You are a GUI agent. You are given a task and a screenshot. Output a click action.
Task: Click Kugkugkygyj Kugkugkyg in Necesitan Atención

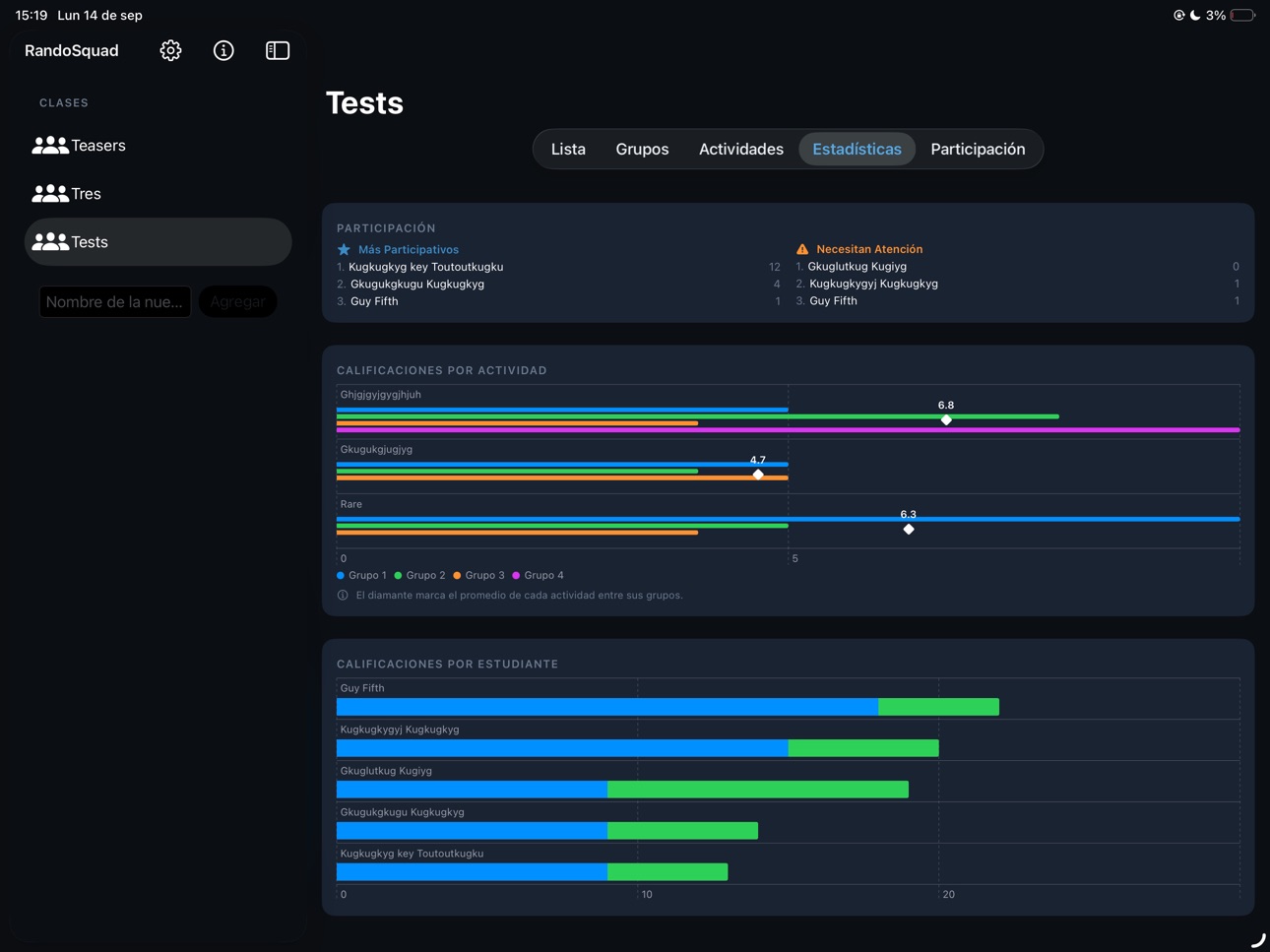pos(873,284)
